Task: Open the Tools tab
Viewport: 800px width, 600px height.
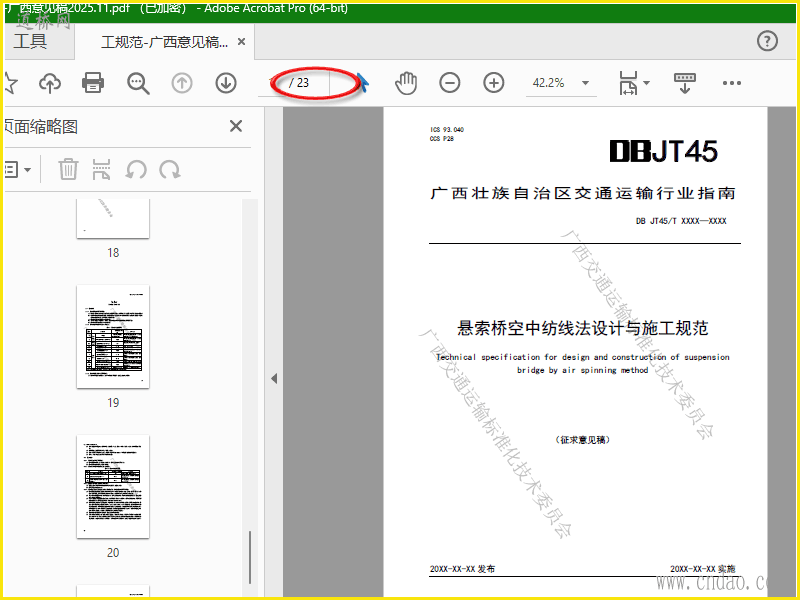Action: (x=31, y=41)
